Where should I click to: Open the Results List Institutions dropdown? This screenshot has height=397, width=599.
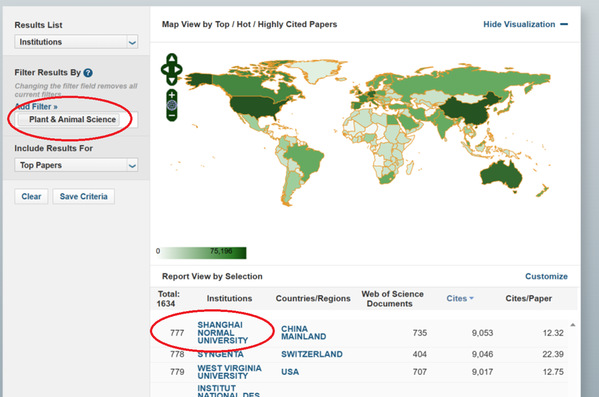(x=76, y=42)
